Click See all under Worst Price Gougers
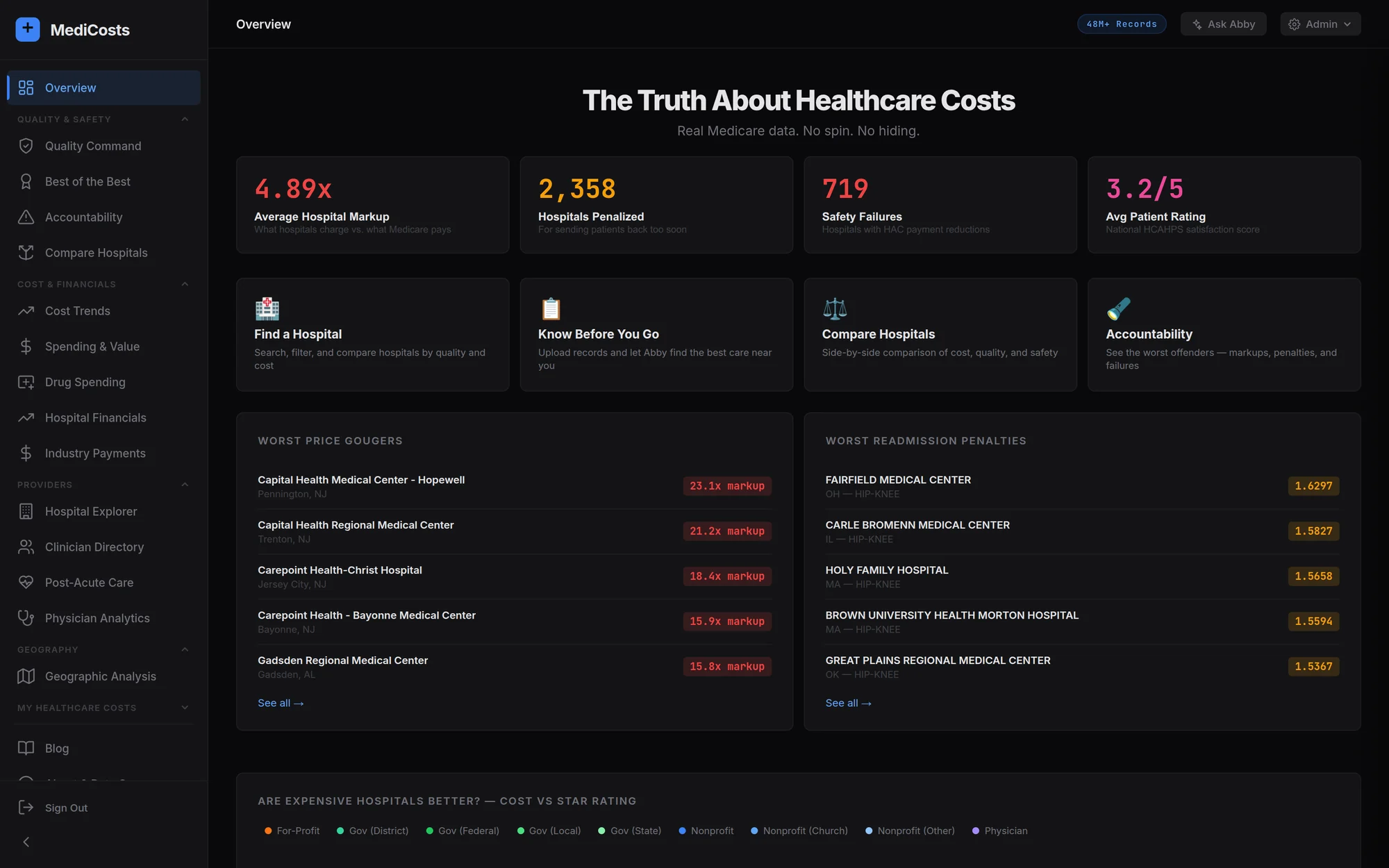This screenshot has width=1389, height=868. tap(281, 703)
